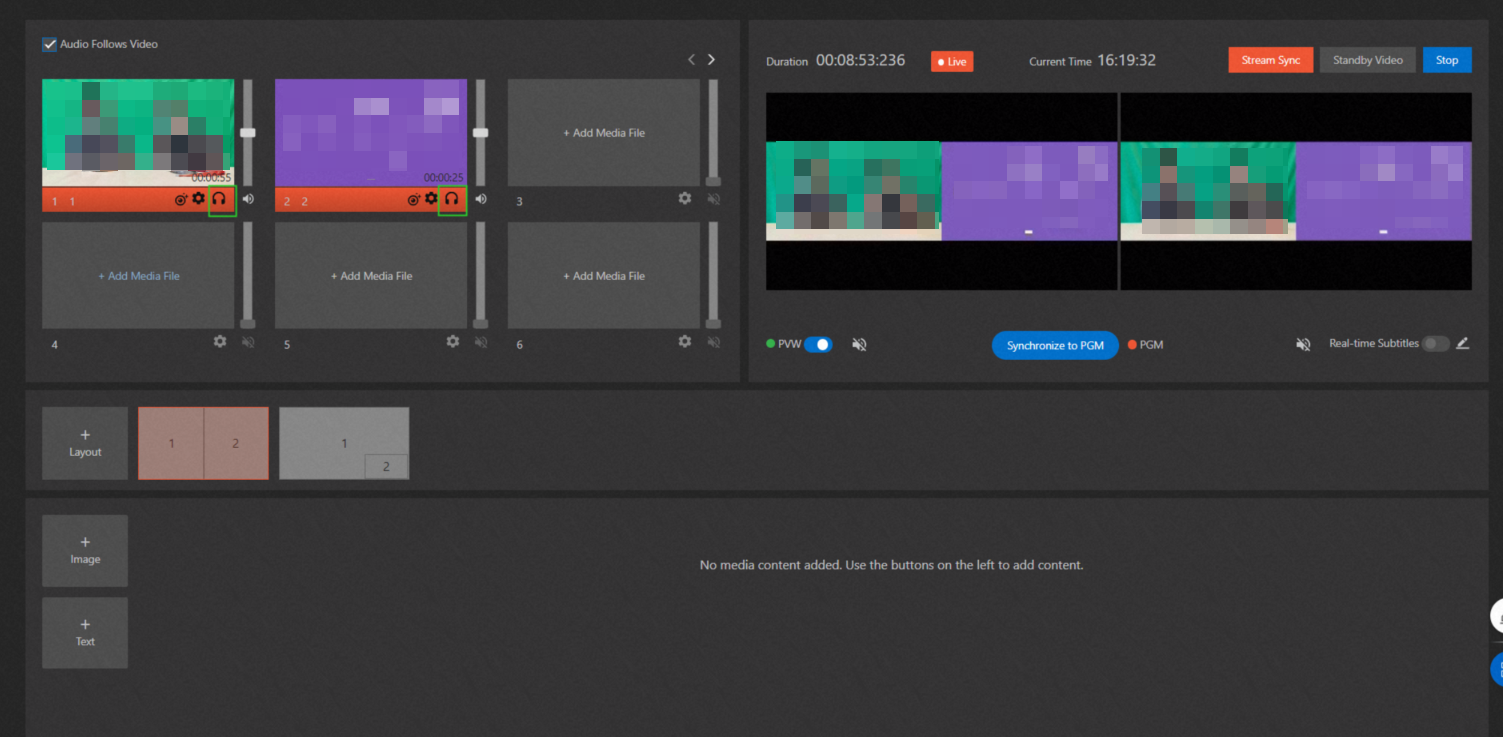Open the settings gear for source 1
Image resolution: width=1503 pixels, height=737 pixels.
[x=198, y=199]
